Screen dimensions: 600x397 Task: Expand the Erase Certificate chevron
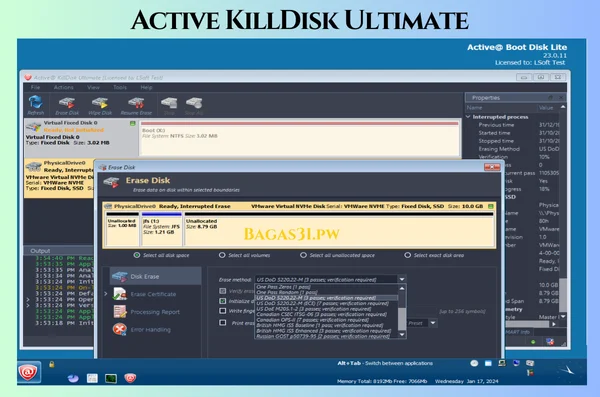coord(106,294)
